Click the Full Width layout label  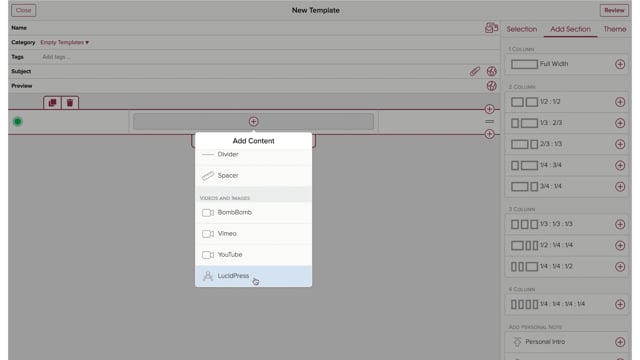[x=554, y=64]
